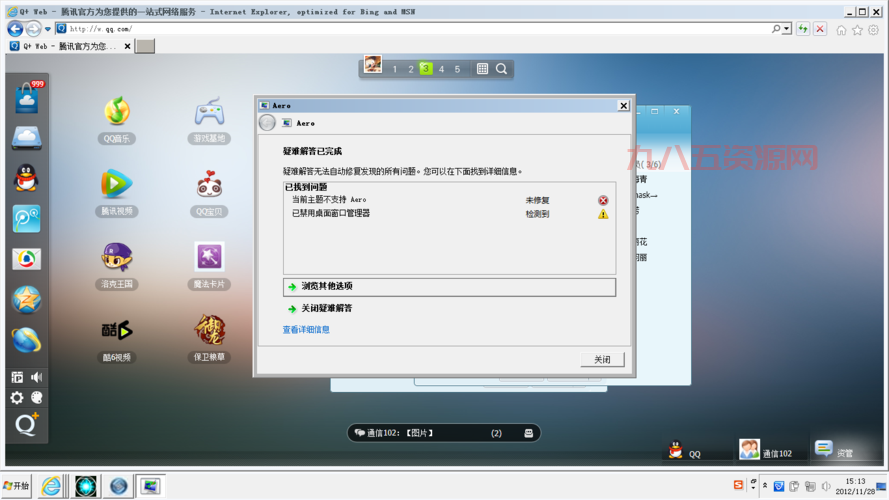Open the blue globe browser icon in sidebar
889x500 pixels.
[x=27, y=340]
